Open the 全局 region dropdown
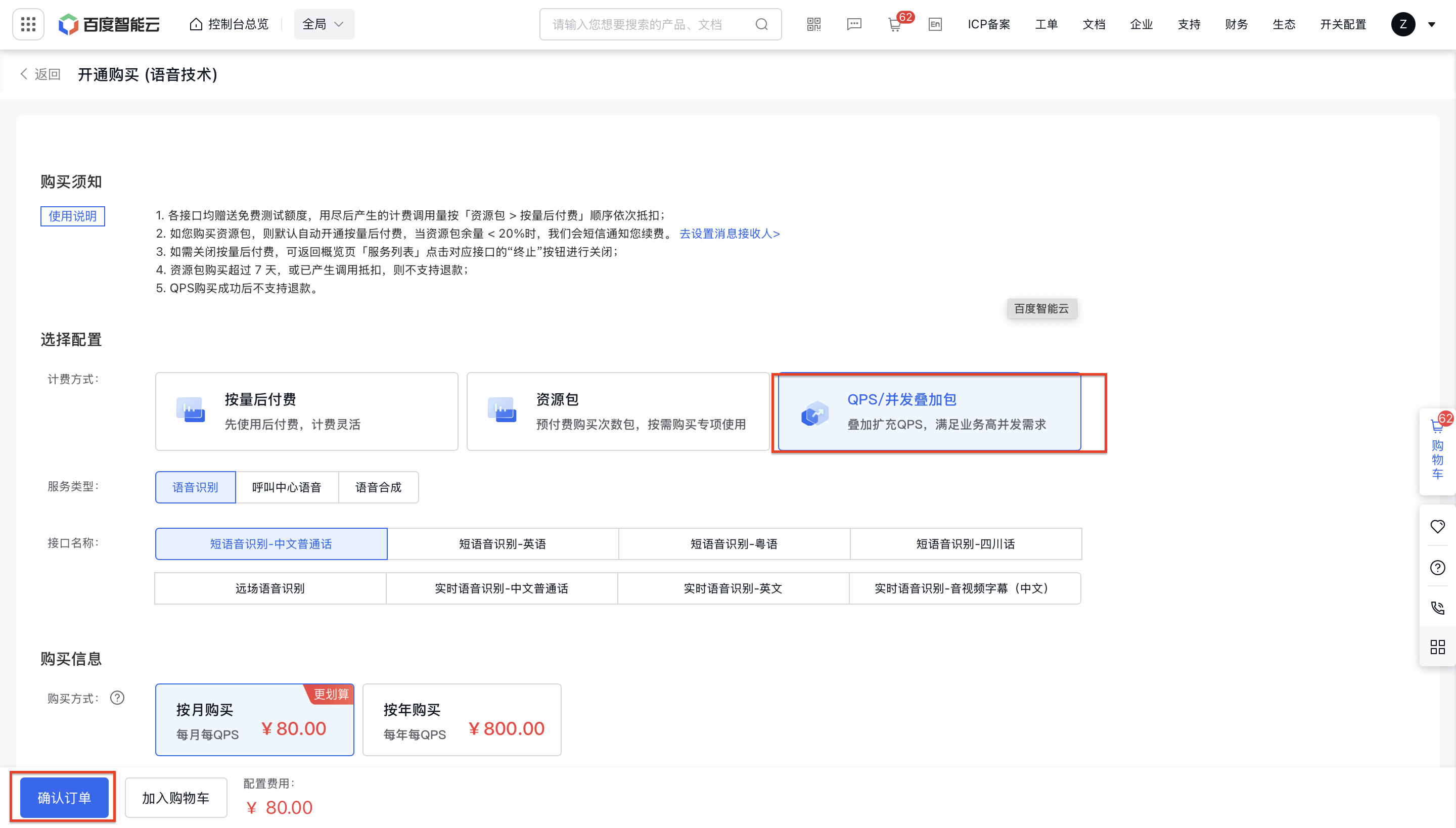 [x=324, y=24]
